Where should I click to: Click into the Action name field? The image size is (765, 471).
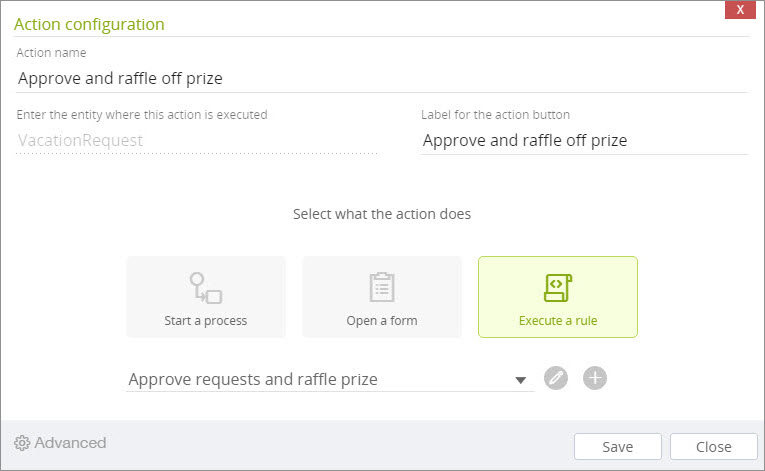(x=382, y=79)
